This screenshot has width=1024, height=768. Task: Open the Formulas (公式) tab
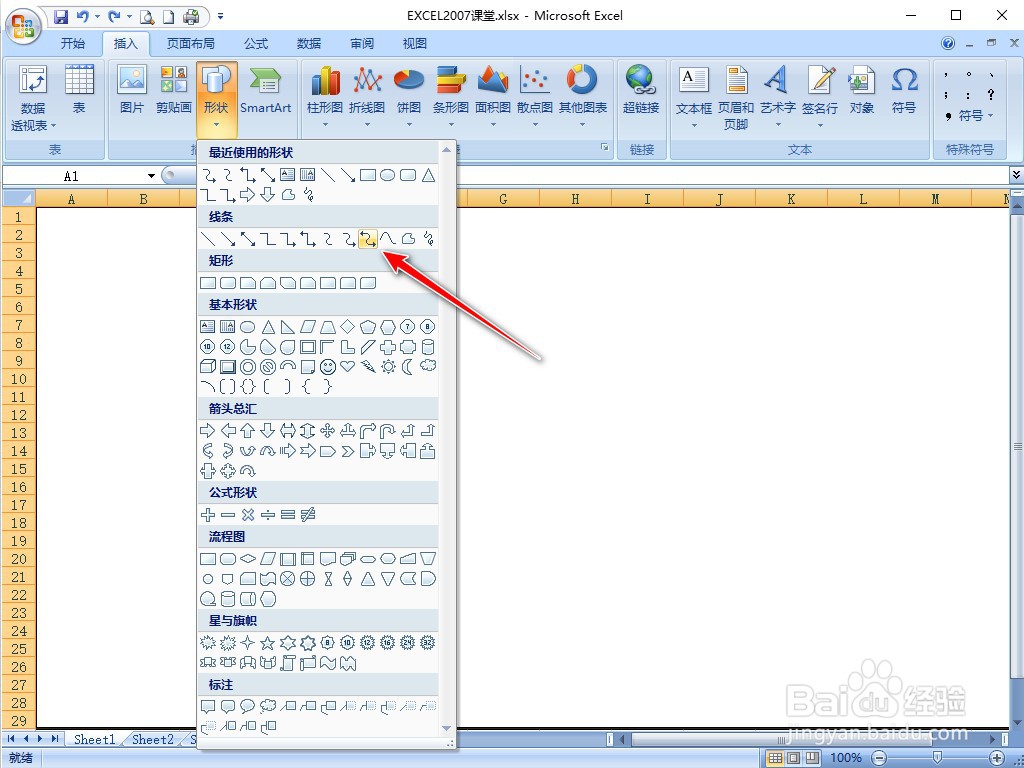[256, 44]
